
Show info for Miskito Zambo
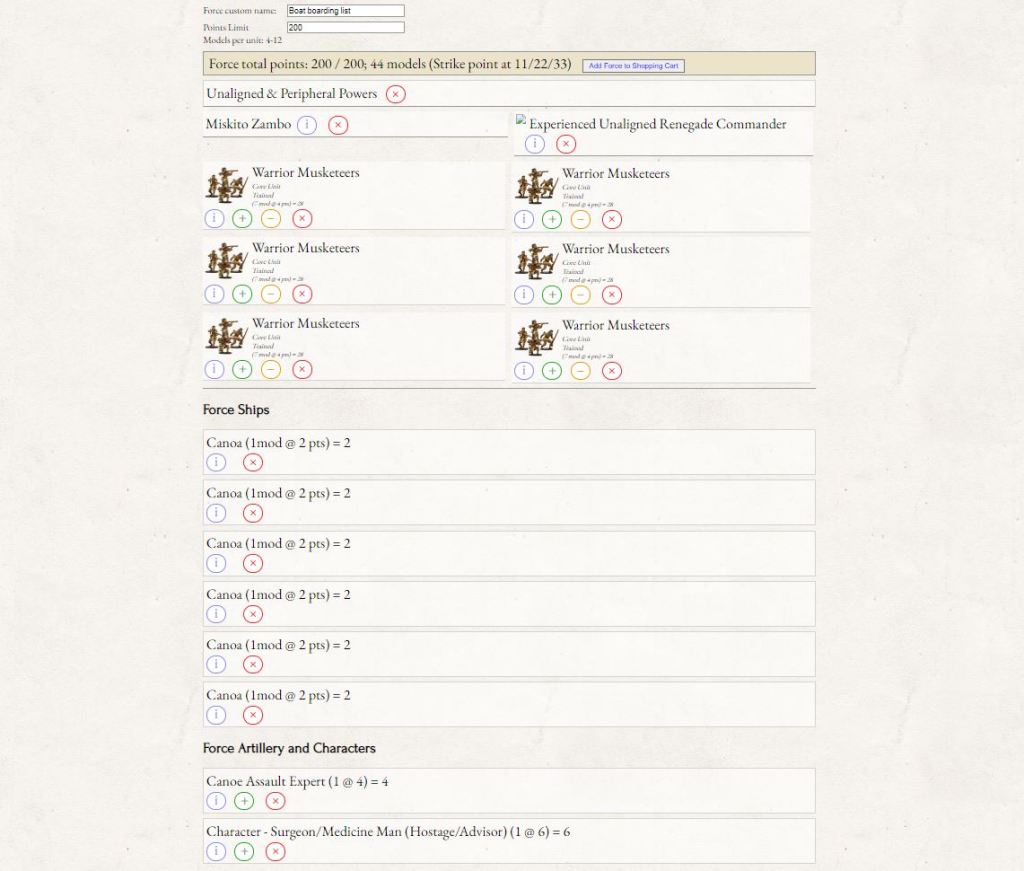pyautogui.click(x=307, y=125)
